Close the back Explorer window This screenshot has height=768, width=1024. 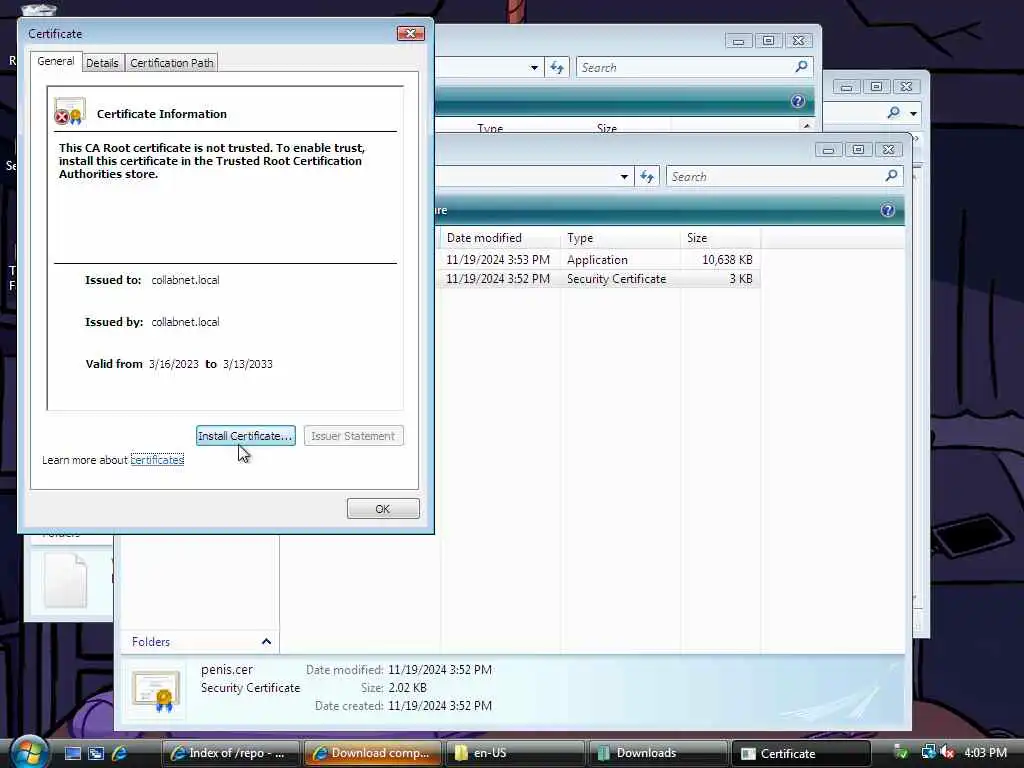coord(798,40)
